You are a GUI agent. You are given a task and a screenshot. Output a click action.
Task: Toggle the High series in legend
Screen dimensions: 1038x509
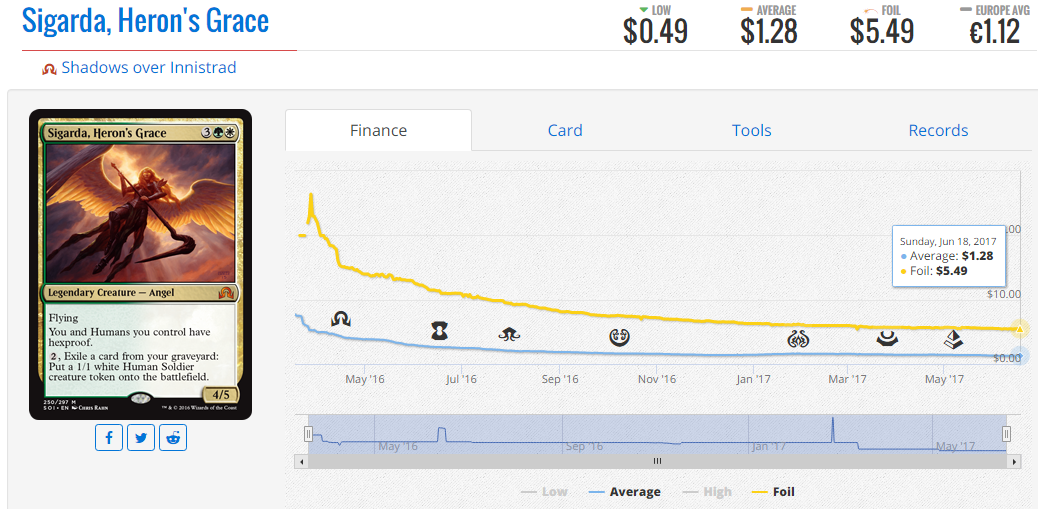pos(705,492)
